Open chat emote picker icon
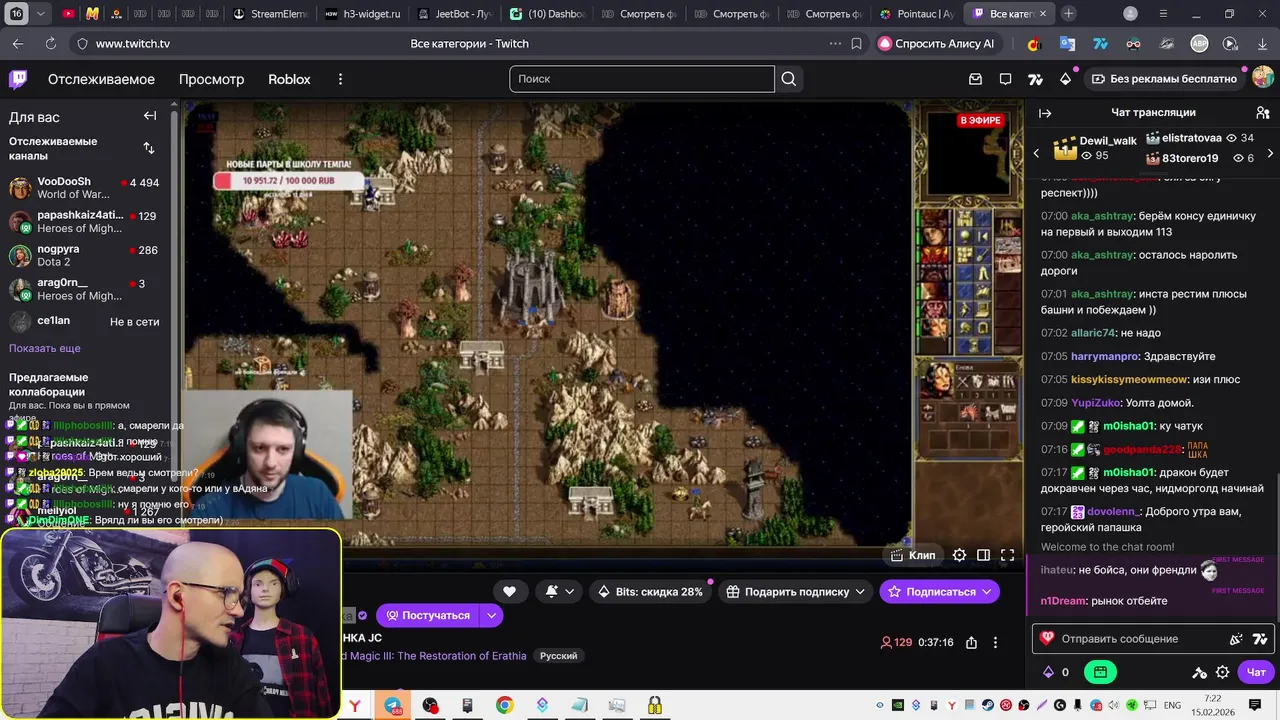This screenshot has width=1280, height=720. tap(1236, 639)
